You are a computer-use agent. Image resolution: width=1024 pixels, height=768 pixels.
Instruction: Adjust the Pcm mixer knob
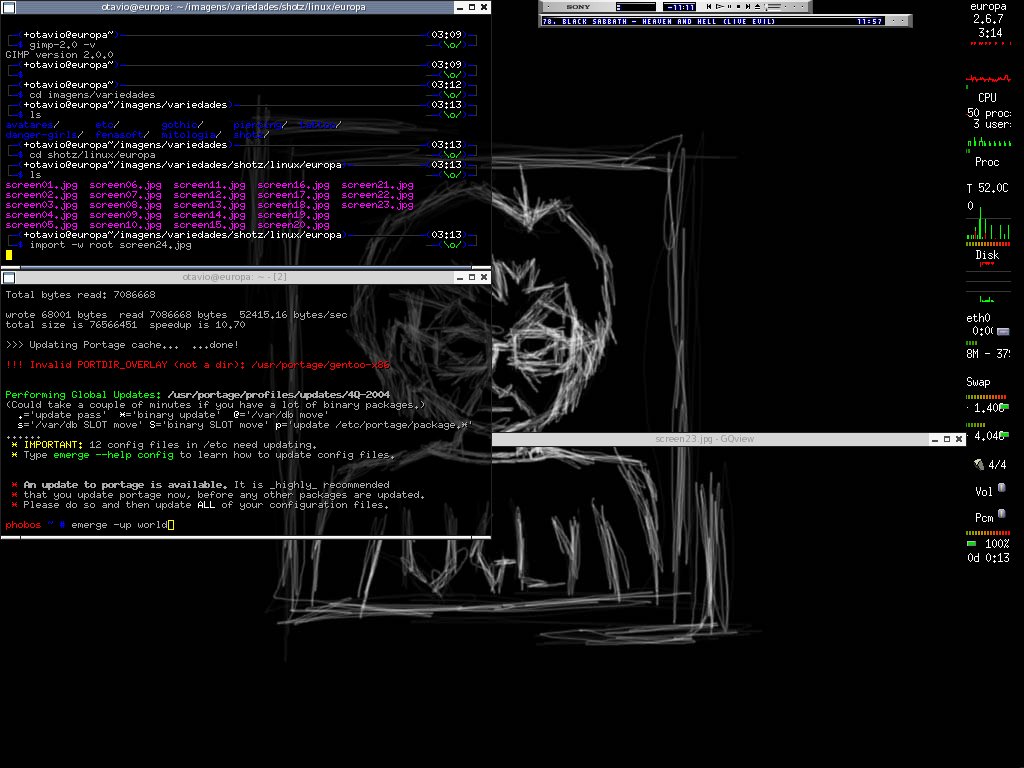[x=1002, y=514]
